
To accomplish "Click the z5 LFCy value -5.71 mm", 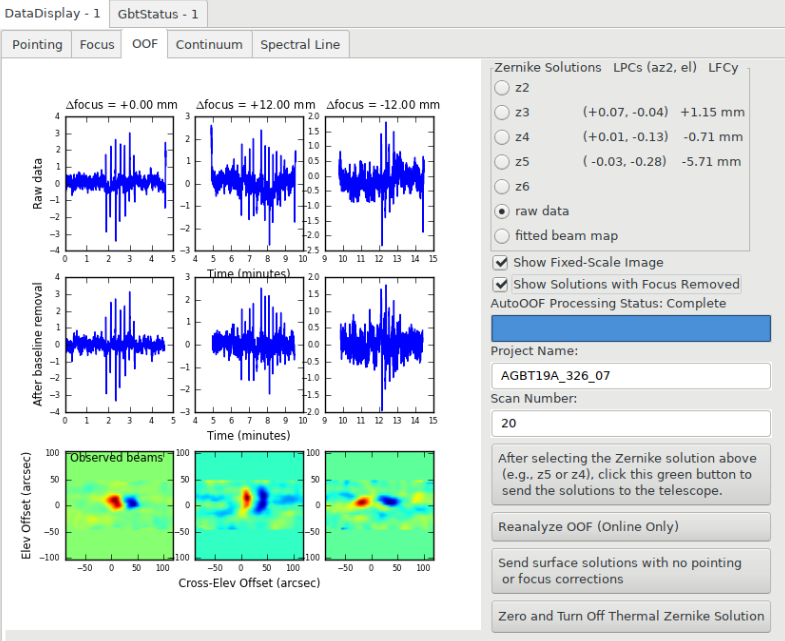I will click(x=711, y=162).
